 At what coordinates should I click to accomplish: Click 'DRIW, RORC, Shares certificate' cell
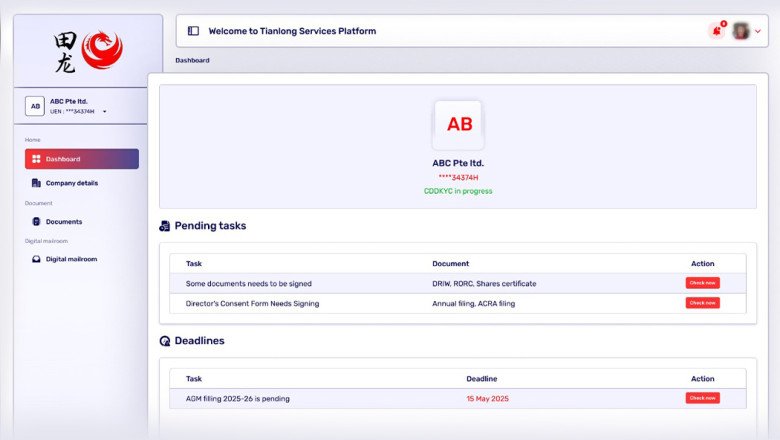click(x=484, y=284)
